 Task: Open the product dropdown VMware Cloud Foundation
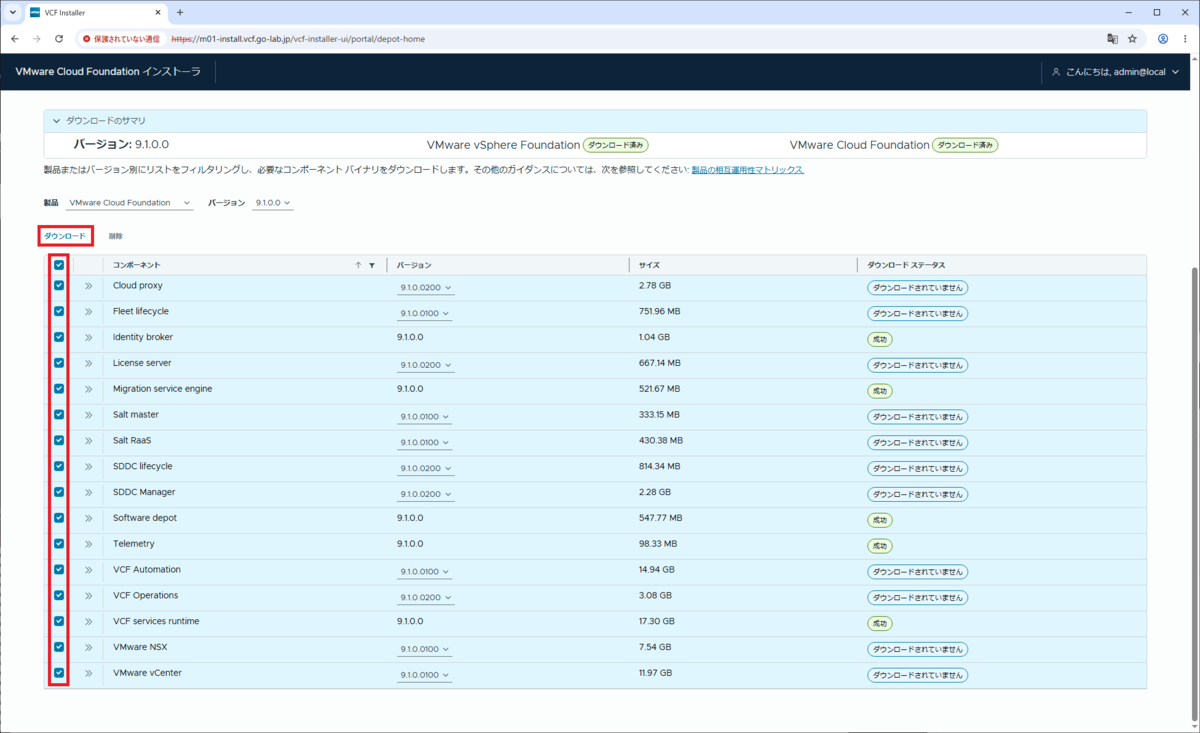coord(130,203)
